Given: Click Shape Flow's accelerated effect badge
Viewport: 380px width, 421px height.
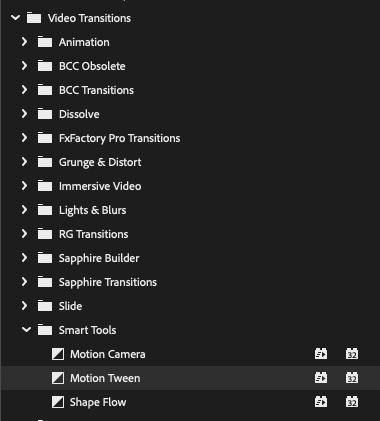Looking at the screenshot, I should point(321,402).
